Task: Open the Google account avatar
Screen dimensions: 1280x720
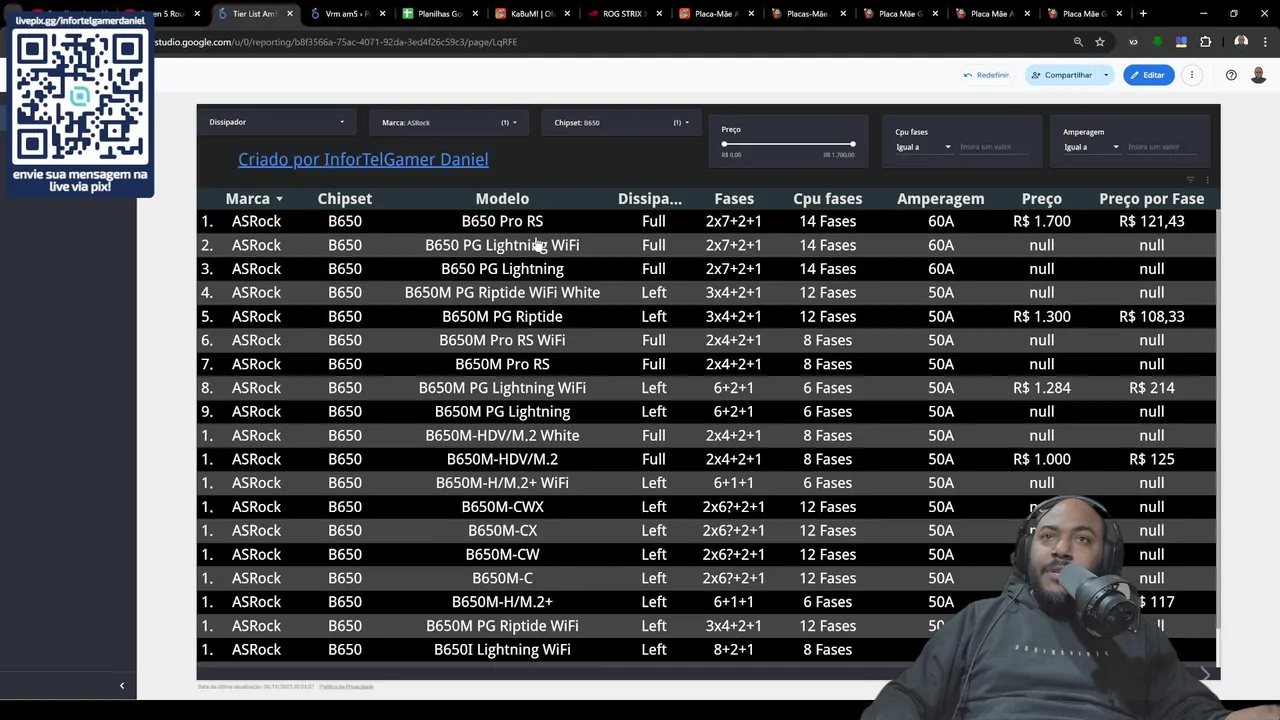Action: pyautogui.click(x=1259, y=75)
